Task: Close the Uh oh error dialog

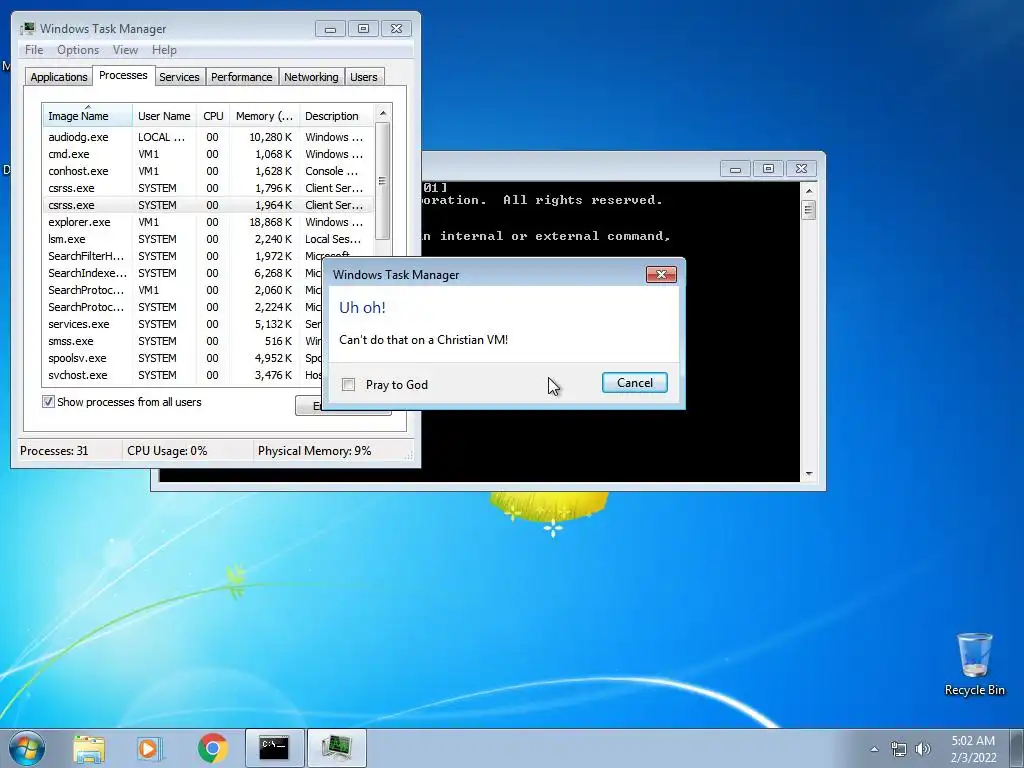Action: click(661, 274)
